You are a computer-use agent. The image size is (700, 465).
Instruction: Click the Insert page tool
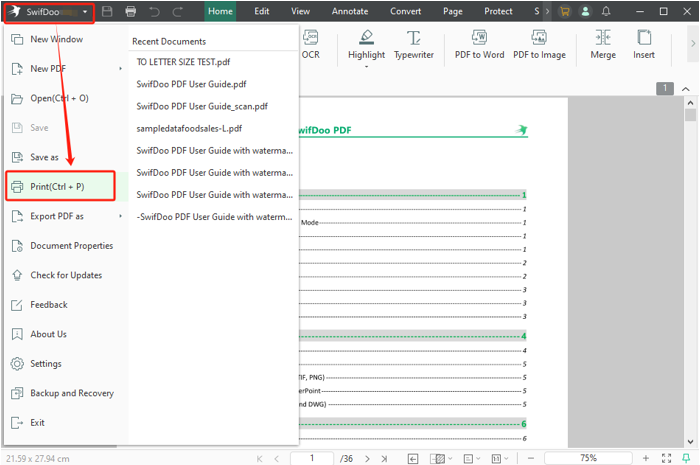[644, 45]
